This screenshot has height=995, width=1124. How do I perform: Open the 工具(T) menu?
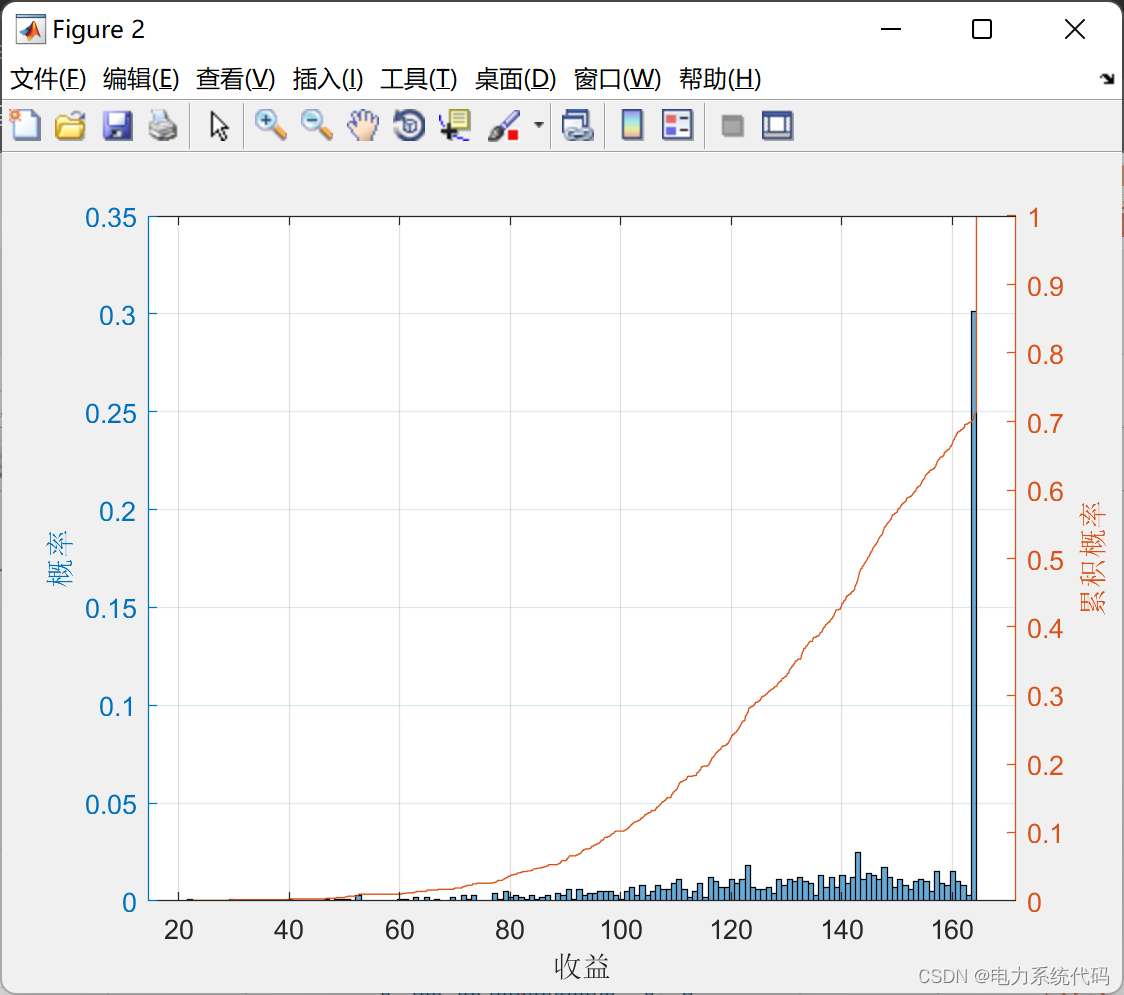[418, 79]
